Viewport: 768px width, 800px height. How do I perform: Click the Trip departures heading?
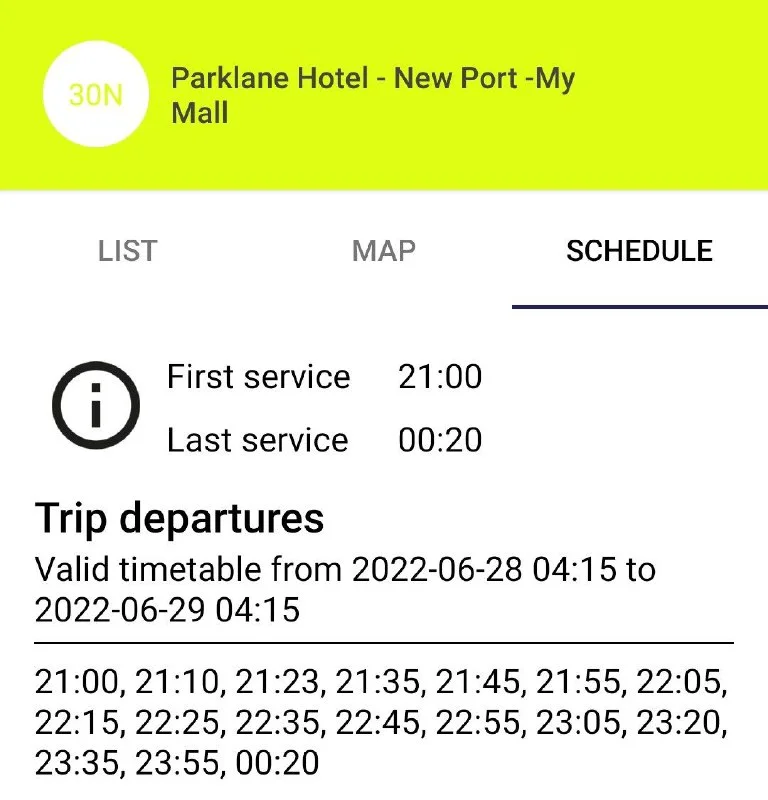pyautogui.click(x=180, y=519)
